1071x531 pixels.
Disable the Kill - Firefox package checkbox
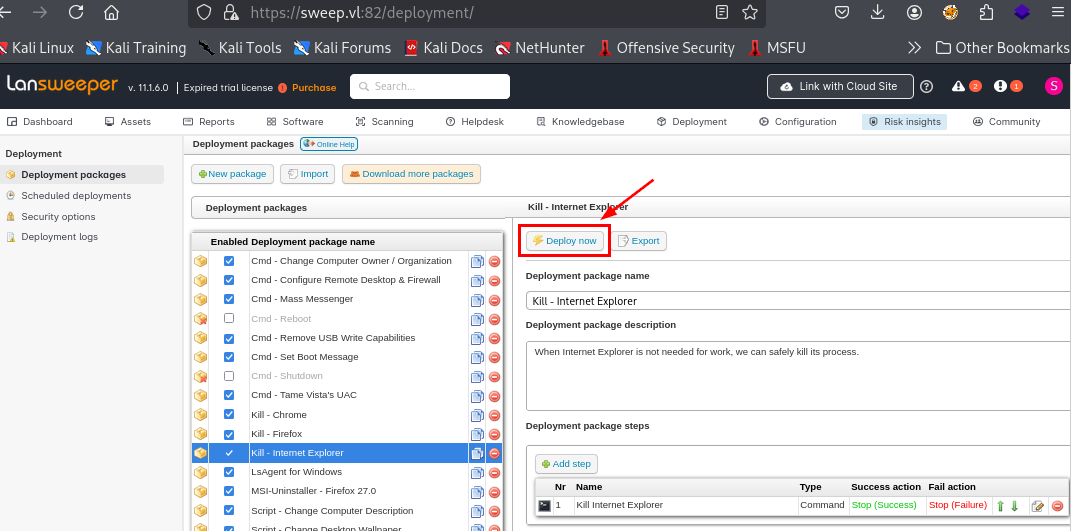229,434
